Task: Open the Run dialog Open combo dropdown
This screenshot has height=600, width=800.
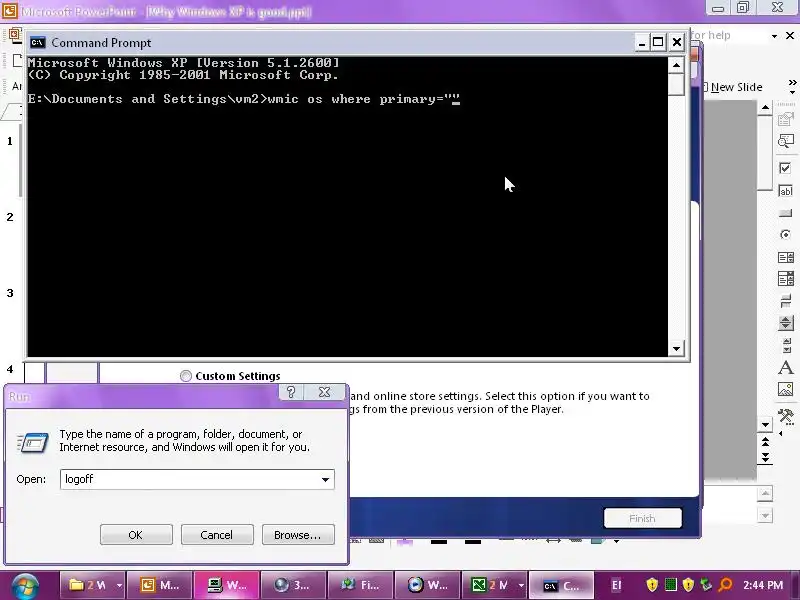Action: (x=325, y=479)
